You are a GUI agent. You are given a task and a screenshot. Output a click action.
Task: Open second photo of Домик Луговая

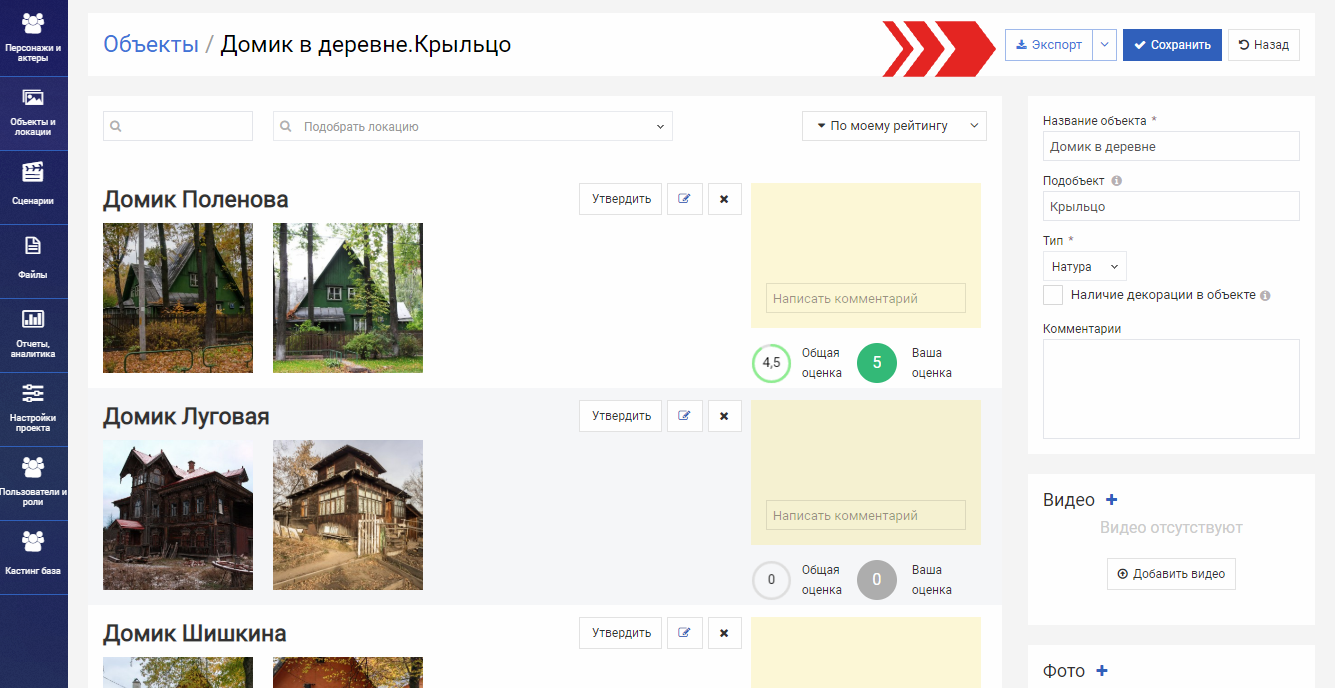click(x=348, y=515)
